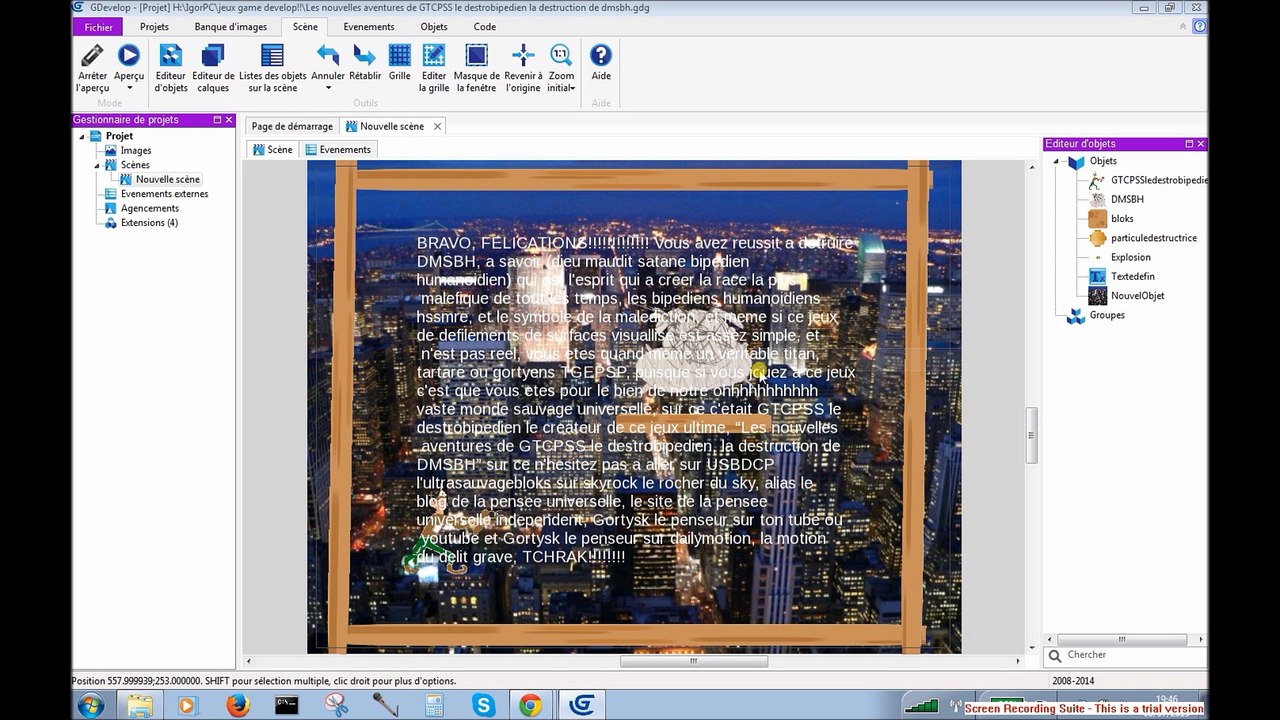The image size is (1280, 720).
Task: Open Google Chrome from the taskbar
Action: (530, 705)
